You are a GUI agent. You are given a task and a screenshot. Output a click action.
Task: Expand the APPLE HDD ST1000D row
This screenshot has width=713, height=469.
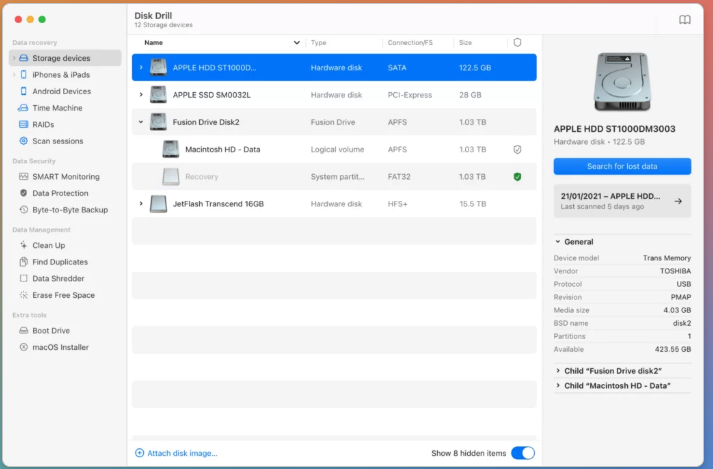tap(141, 67)
